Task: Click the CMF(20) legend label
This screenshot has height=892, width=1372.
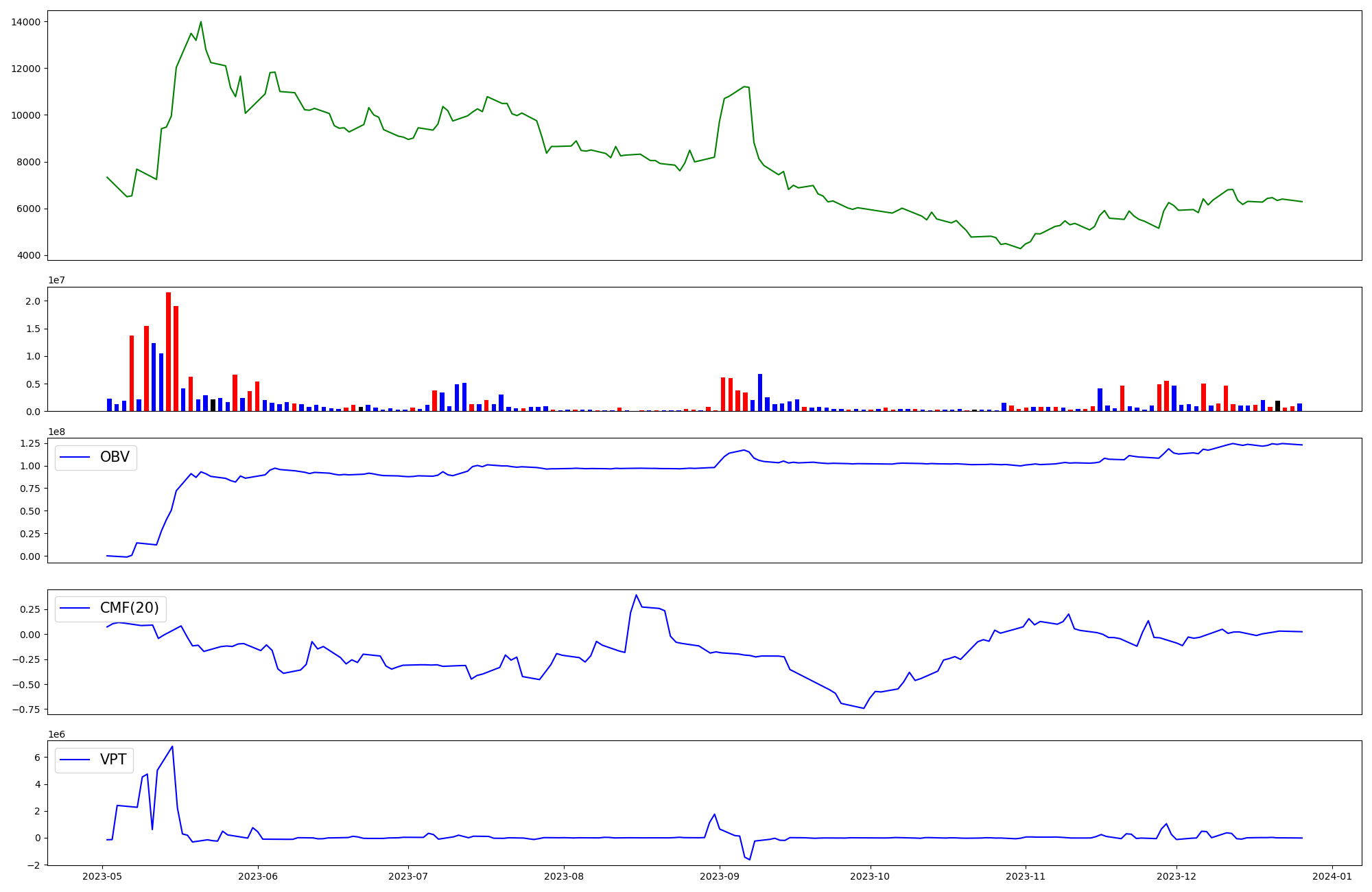Action: coord(129,609)
